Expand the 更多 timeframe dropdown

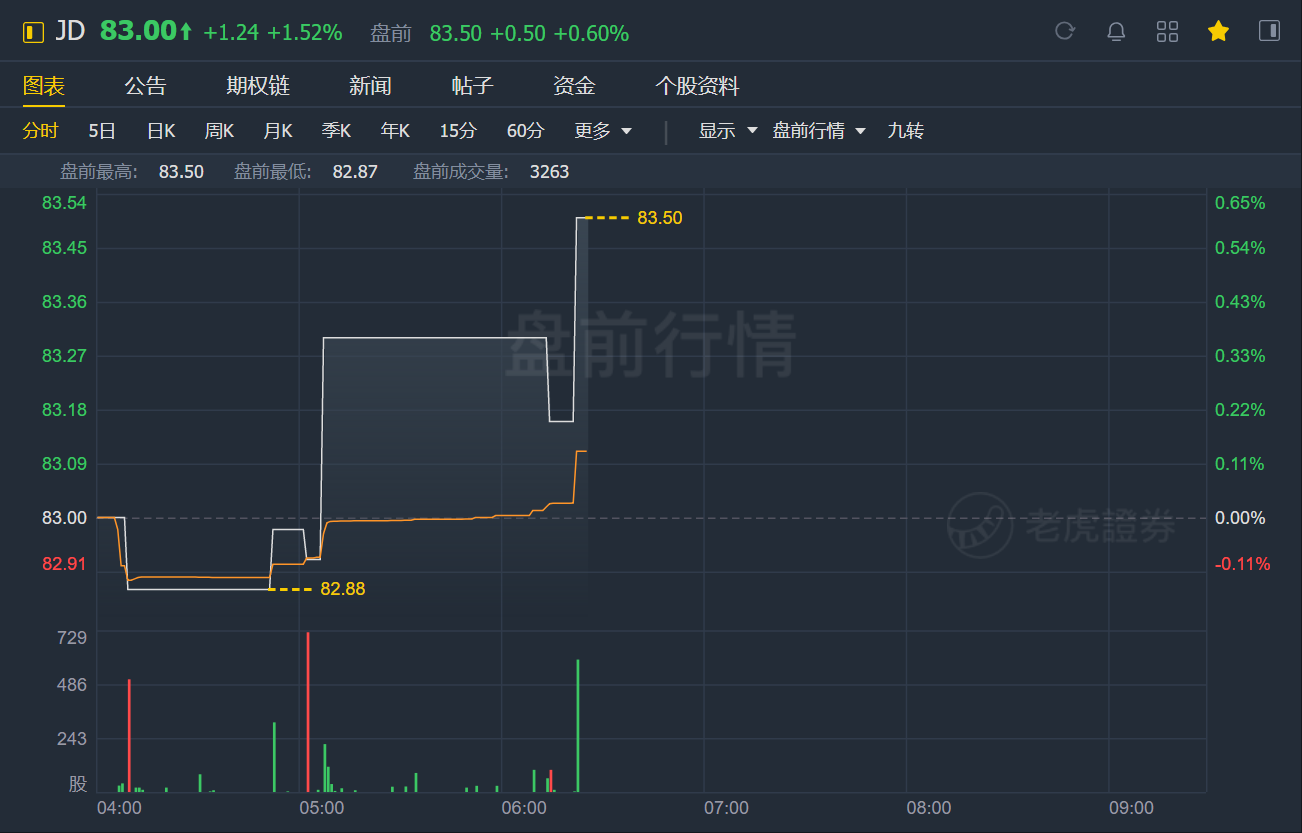coord(603,131)
